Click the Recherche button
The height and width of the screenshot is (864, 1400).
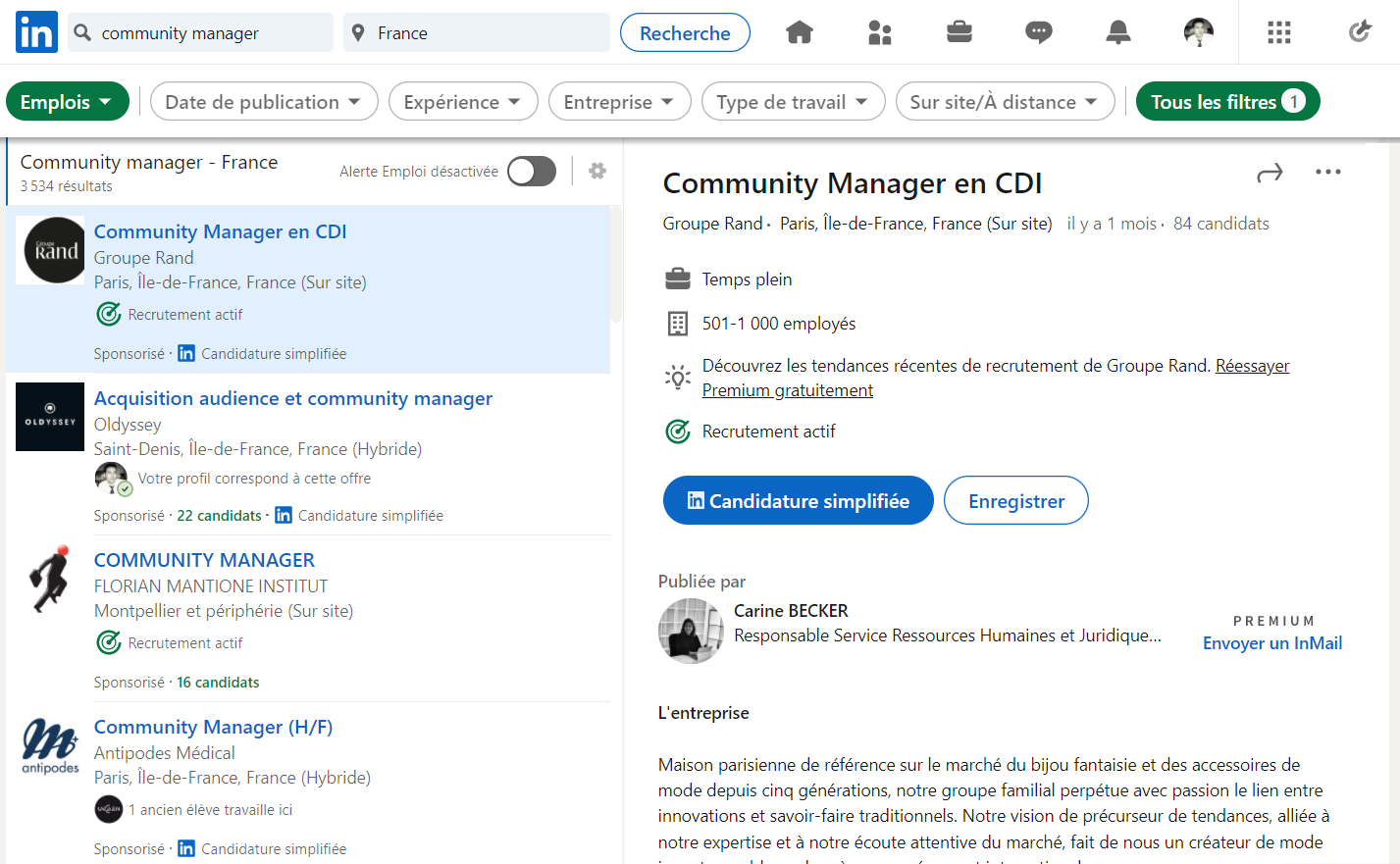[x=685, y=32]
